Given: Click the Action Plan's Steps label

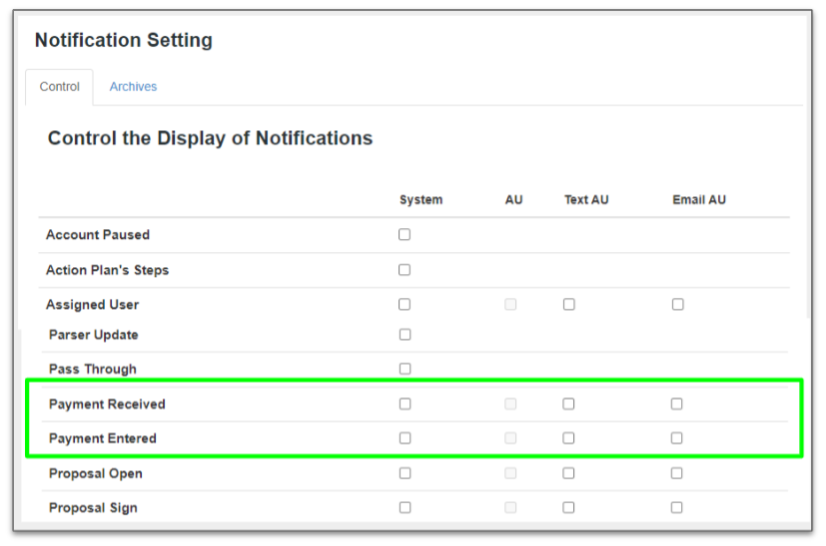Looking at the screenshot, I should (107, 270).
